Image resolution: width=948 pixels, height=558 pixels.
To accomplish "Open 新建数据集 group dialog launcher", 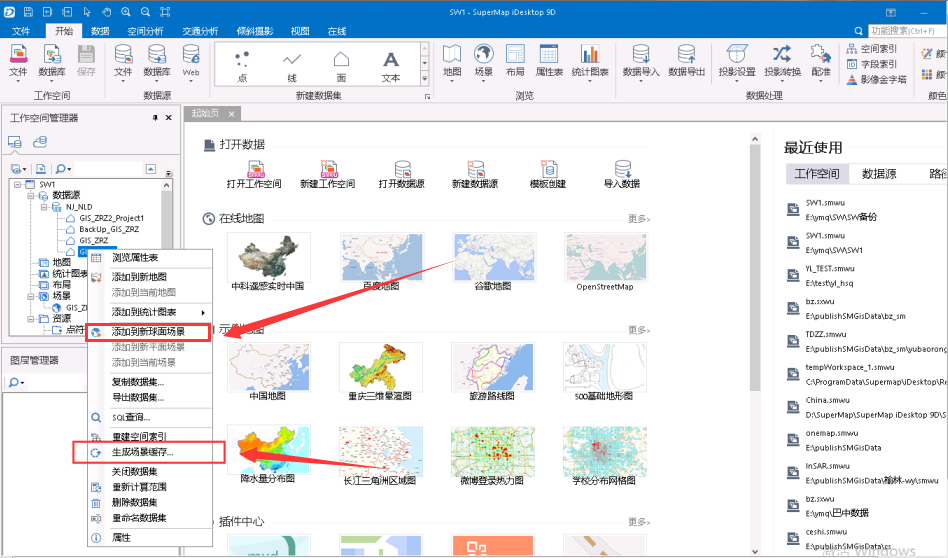I will click(427, 96).
